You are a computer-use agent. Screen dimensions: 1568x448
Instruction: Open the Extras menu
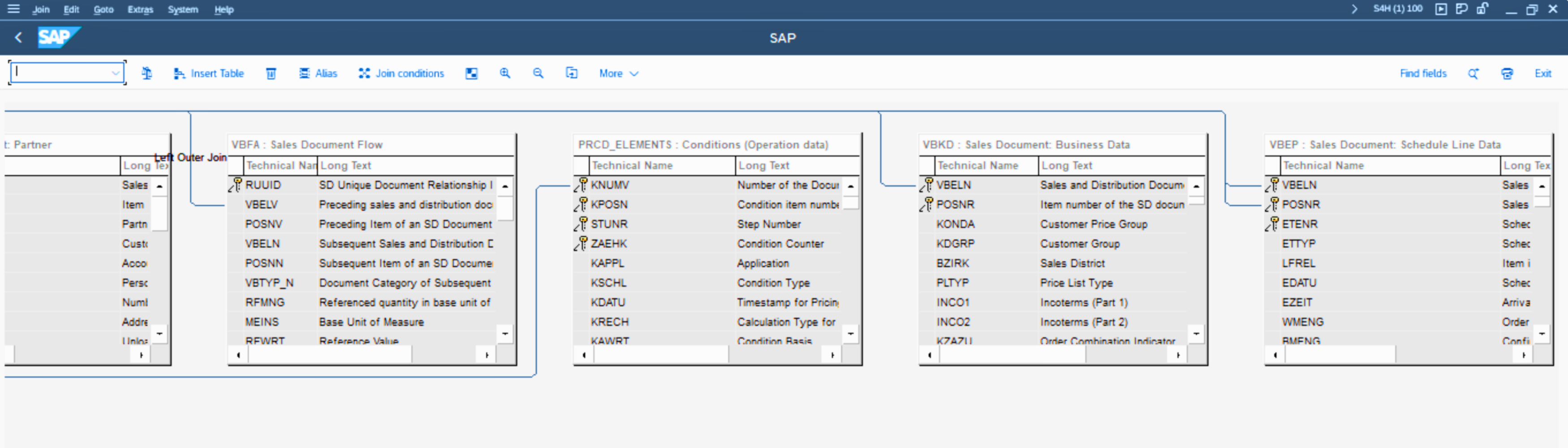point(140,10)
